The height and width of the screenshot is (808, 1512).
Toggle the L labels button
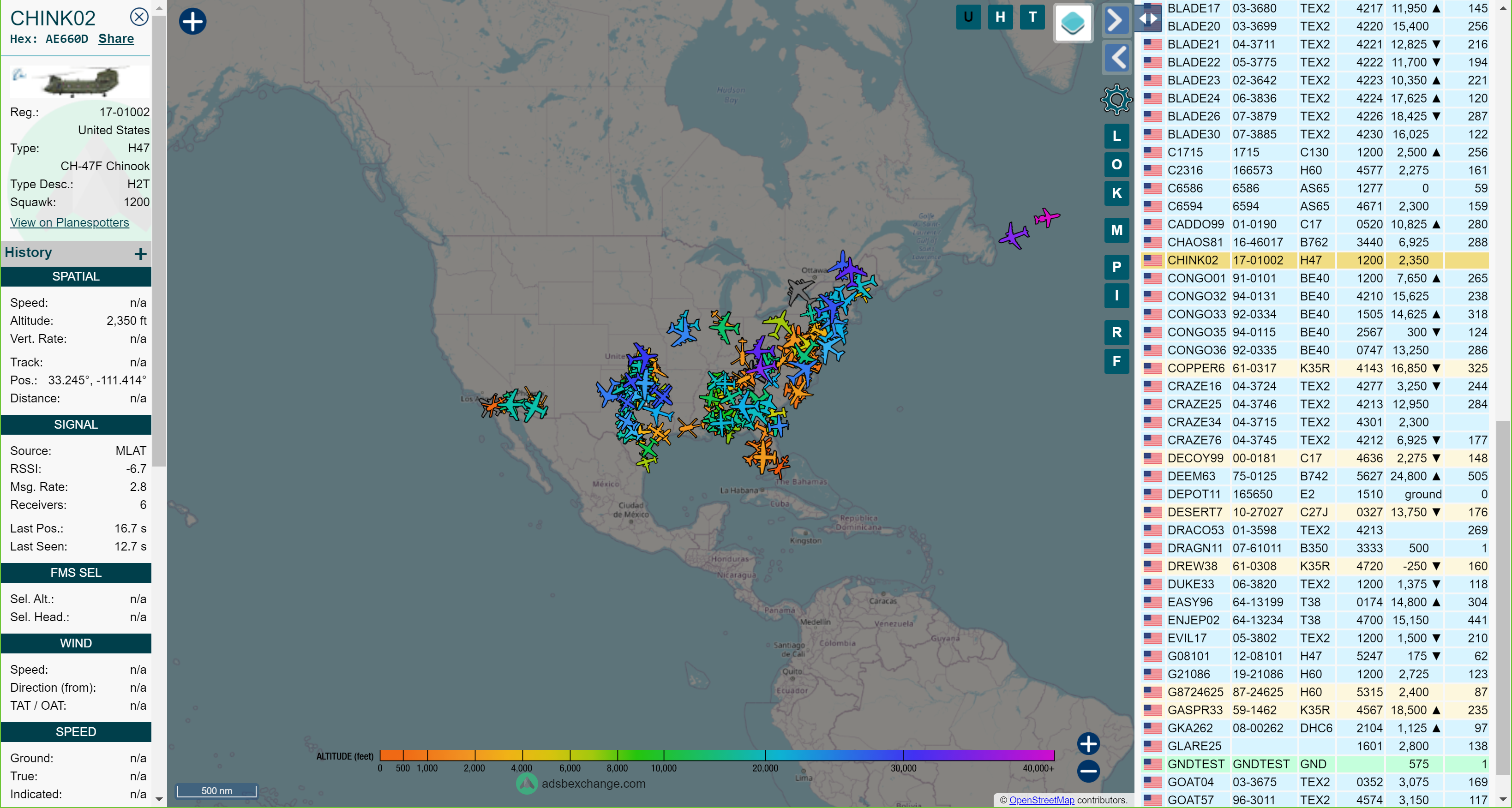tap(1116, 136)
